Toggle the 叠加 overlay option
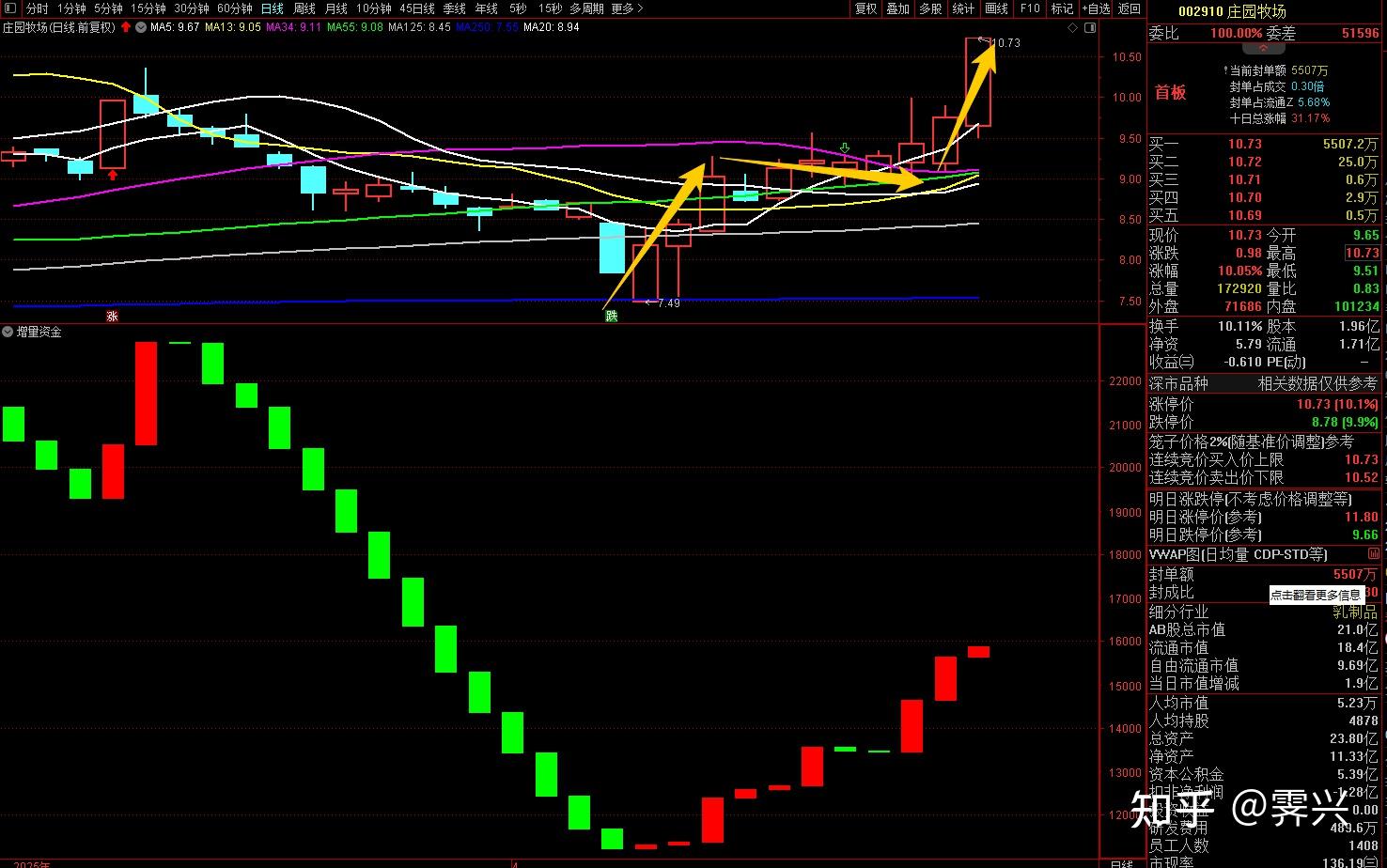Viewport: 1387px width, 868px height. tap(897, 8)
